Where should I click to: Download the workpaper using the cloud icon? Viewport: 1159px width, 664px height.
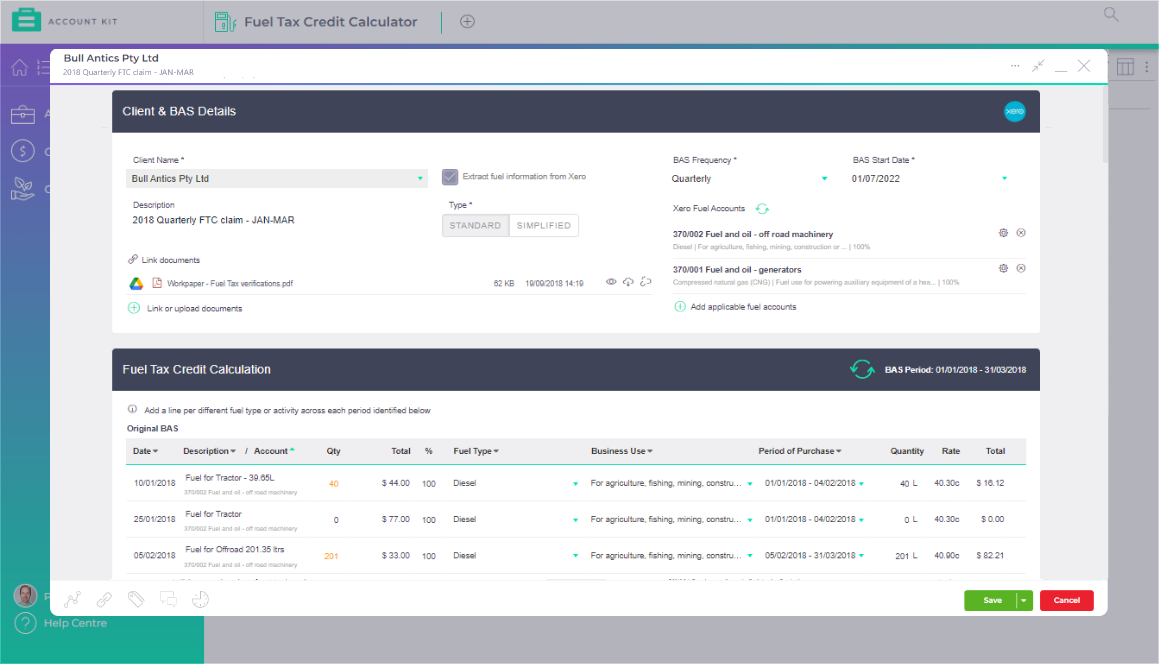628,282
